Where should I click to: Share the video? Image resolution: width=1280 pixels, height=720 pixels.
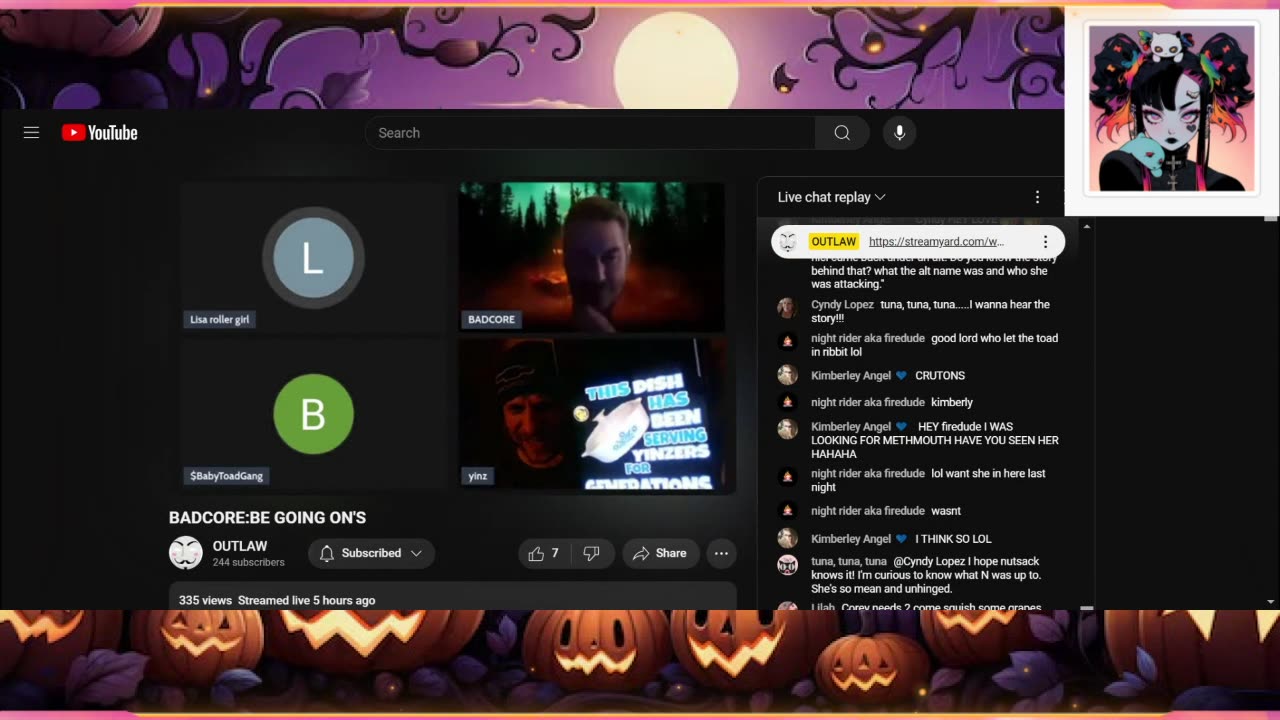tap(660, 553)
